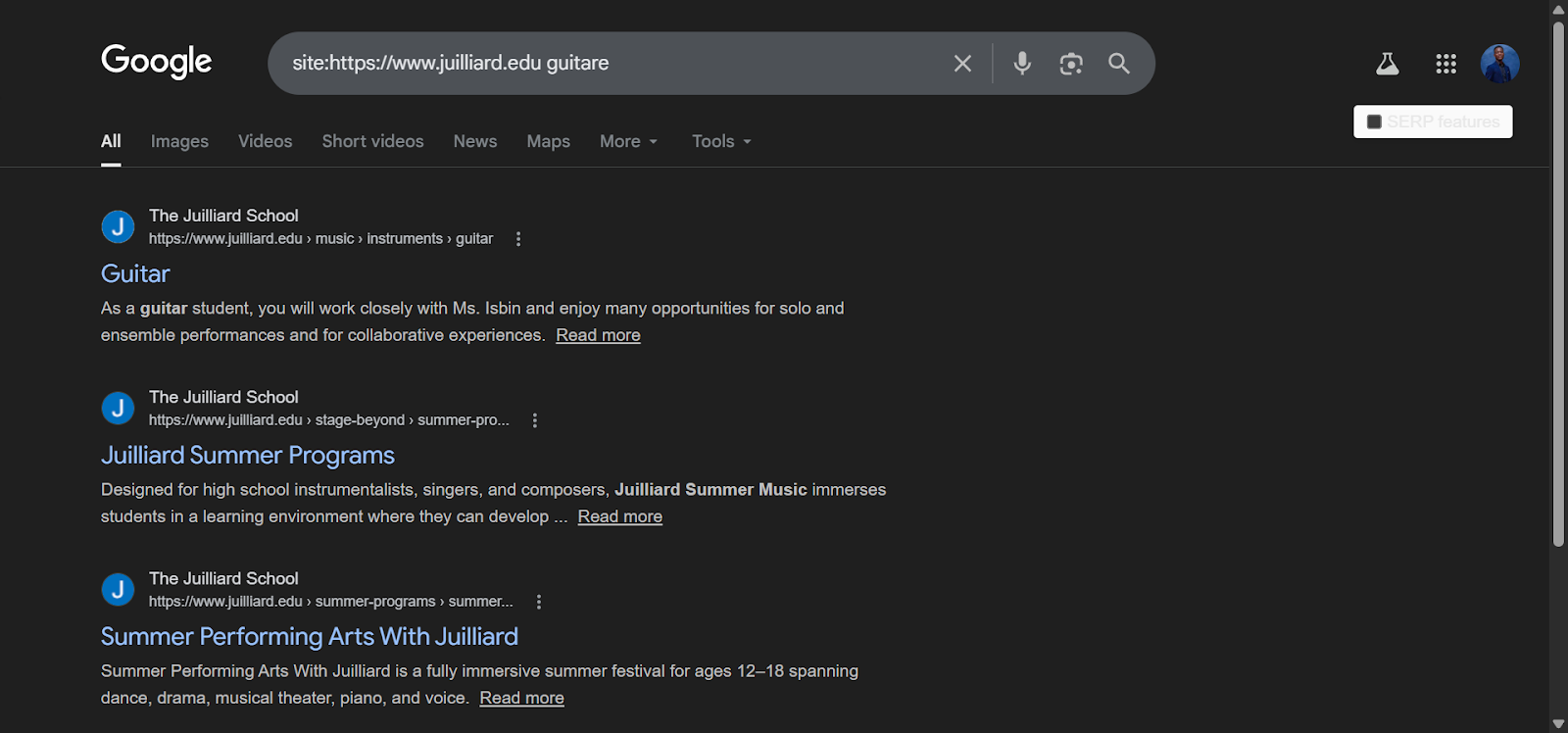Open the Google apps grid
The image size is (1568, 733).
[1445, 64]
